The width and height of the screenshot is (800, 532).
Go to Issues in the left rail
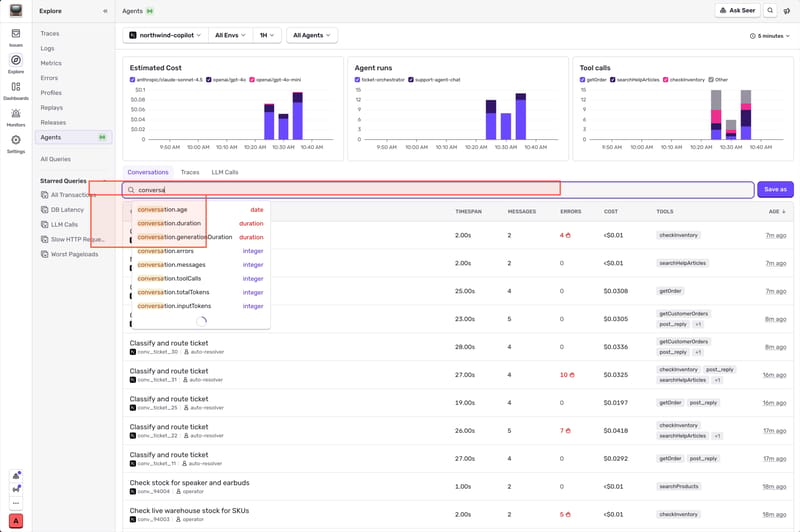coord(16,37)
